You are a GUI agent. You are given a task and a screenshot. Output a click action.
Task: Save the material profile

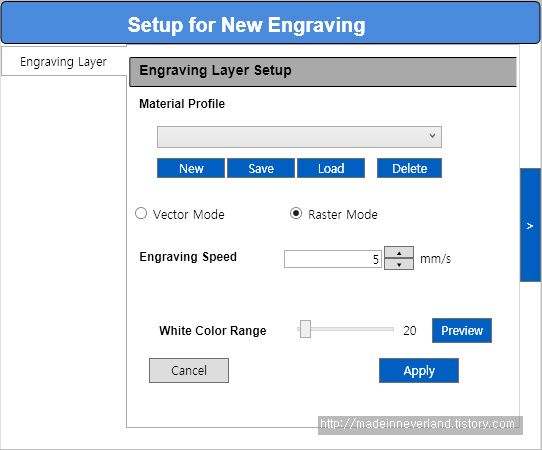261,168
